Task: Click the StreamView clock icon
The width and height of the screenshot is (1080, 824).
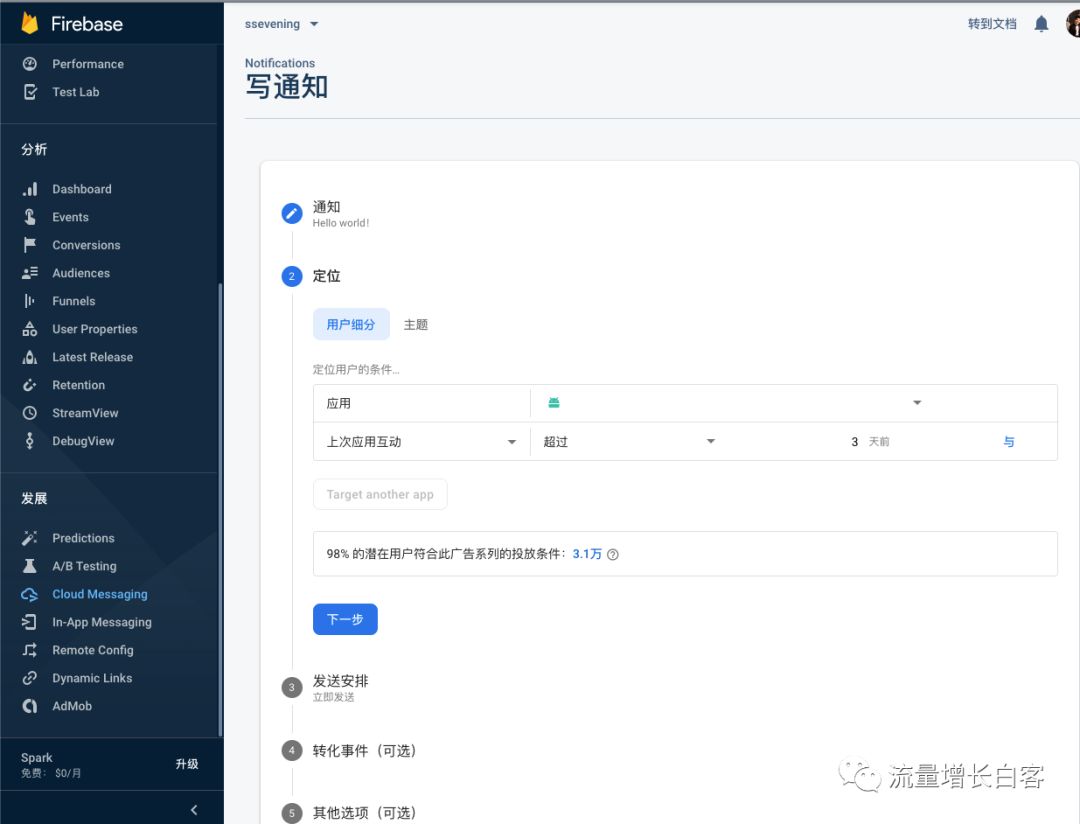Action: (30, 413)
